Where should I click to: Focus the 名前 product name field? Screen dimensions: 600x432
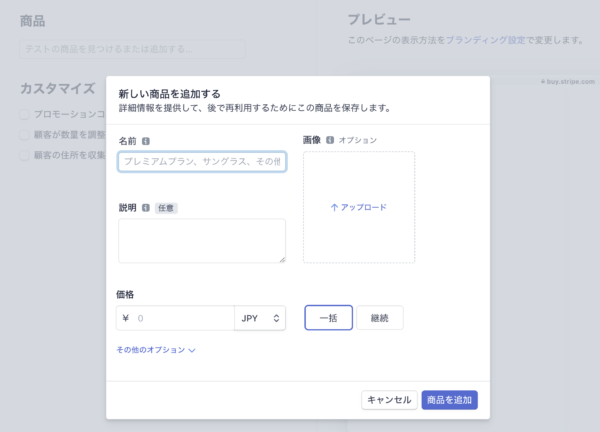pos(202,161)
